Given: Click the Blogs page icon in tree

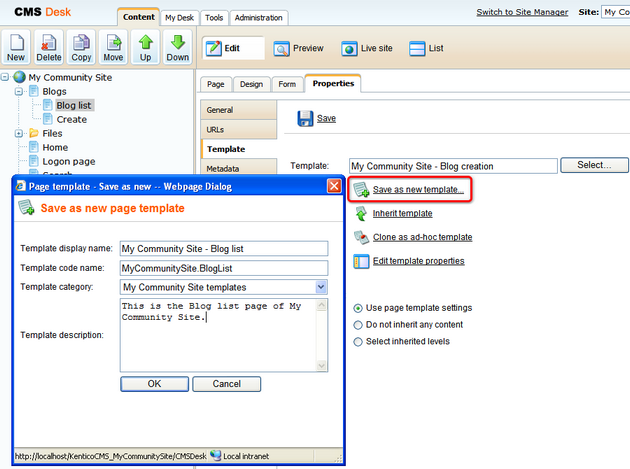Looking at the screenshot, I should pyautogui.click(x=34, y=91).
